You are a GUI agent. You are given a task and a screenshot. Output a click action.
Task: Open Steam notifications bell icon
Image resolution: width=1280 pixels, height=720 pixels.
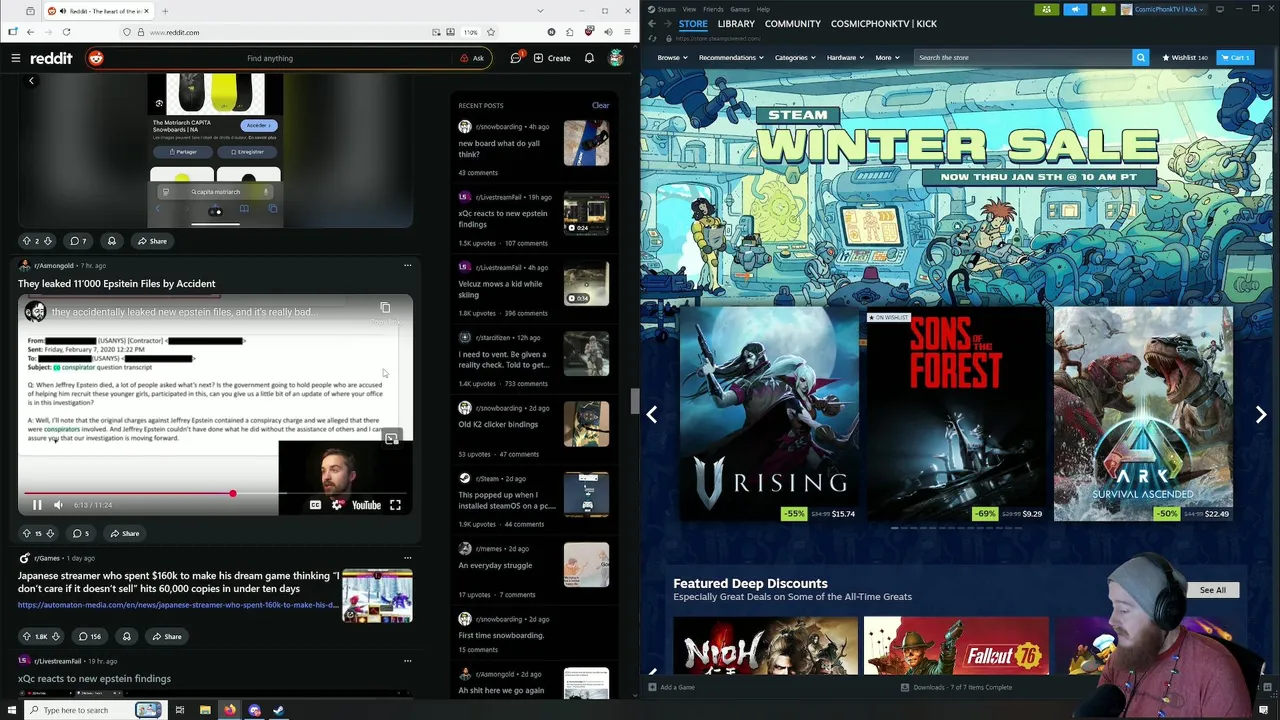pyautogui.click(x=1103, y=9)
